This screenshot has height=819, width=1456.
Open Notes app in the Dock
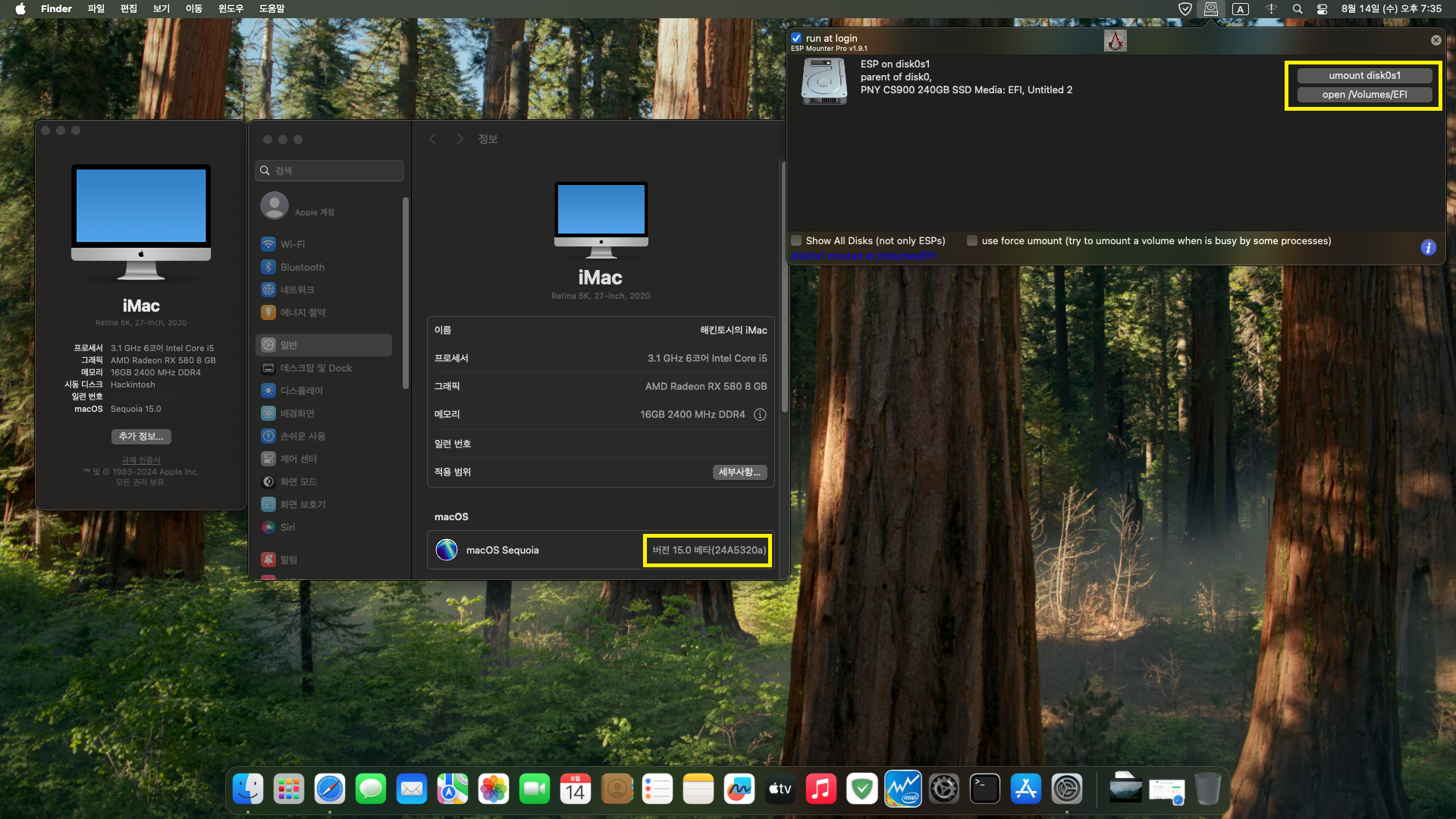pyautogui.click(x=698, y=789)
